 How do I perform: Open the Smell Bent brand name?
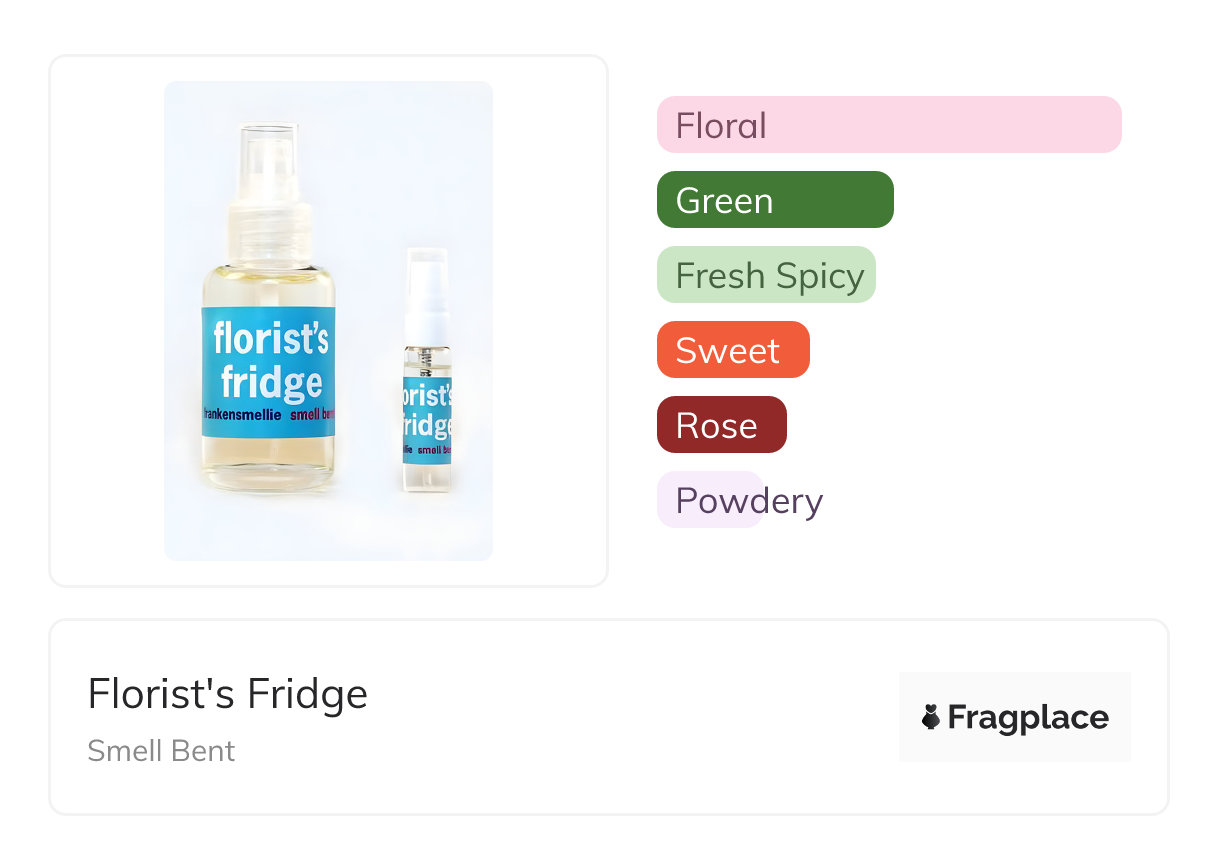point(161,750)
